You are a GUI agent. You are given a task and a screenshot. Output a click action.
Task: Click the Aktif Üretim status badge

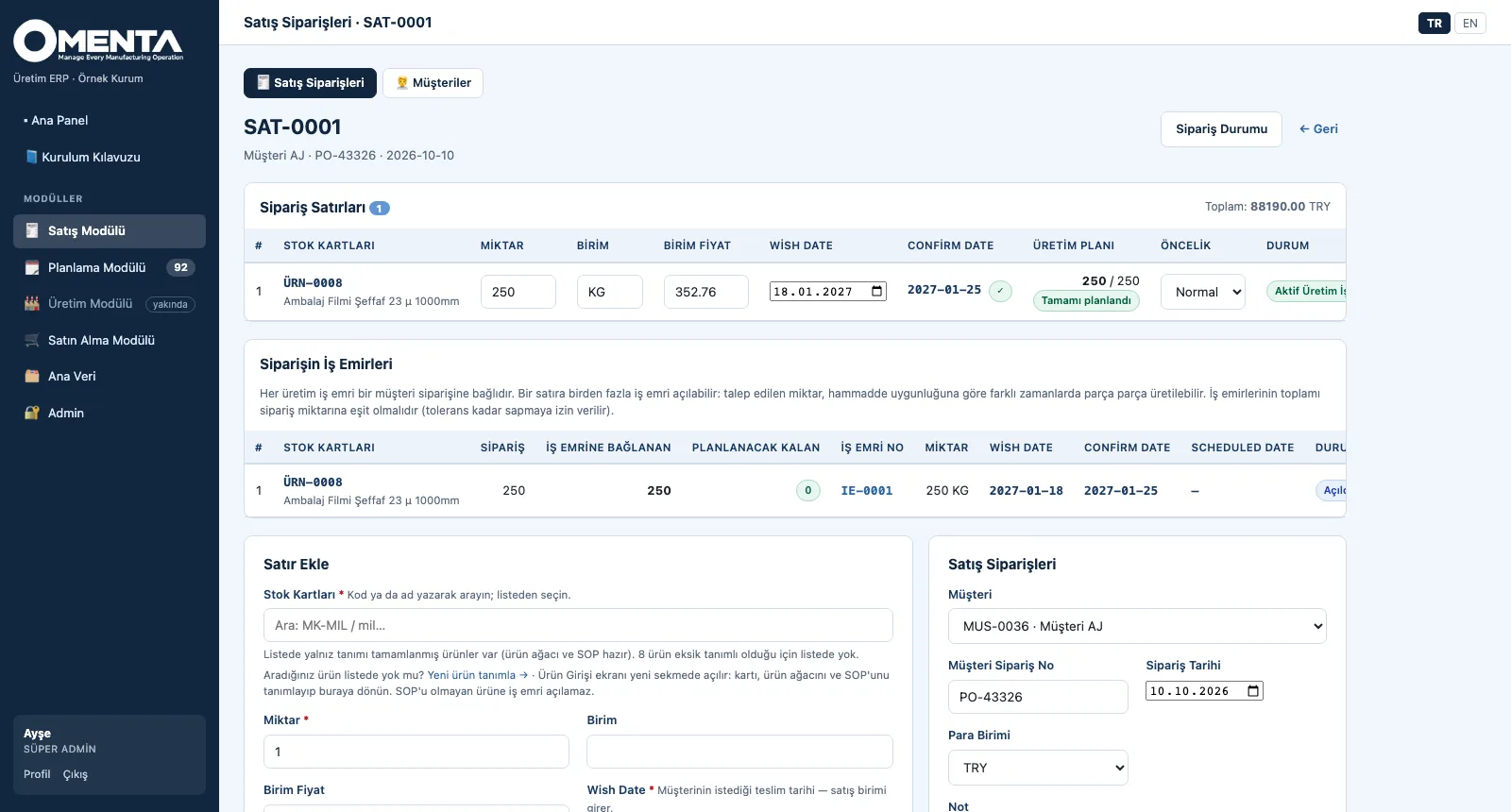click(x=1306, y=291)
